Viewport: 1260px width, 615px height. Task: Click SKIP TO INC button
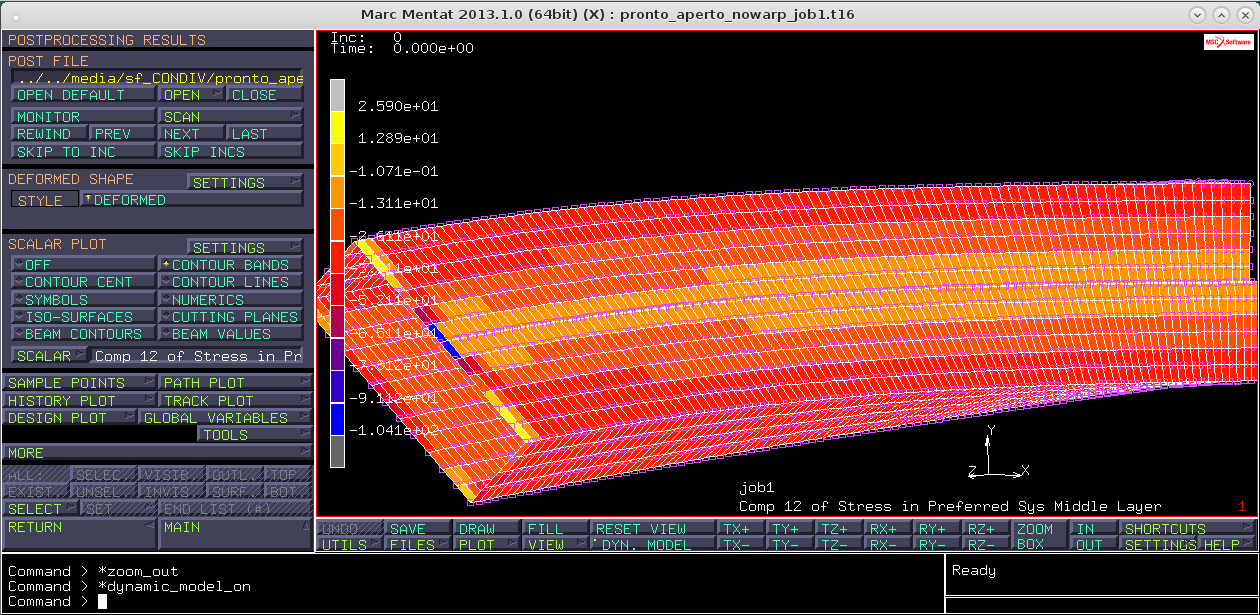(84, 152)
